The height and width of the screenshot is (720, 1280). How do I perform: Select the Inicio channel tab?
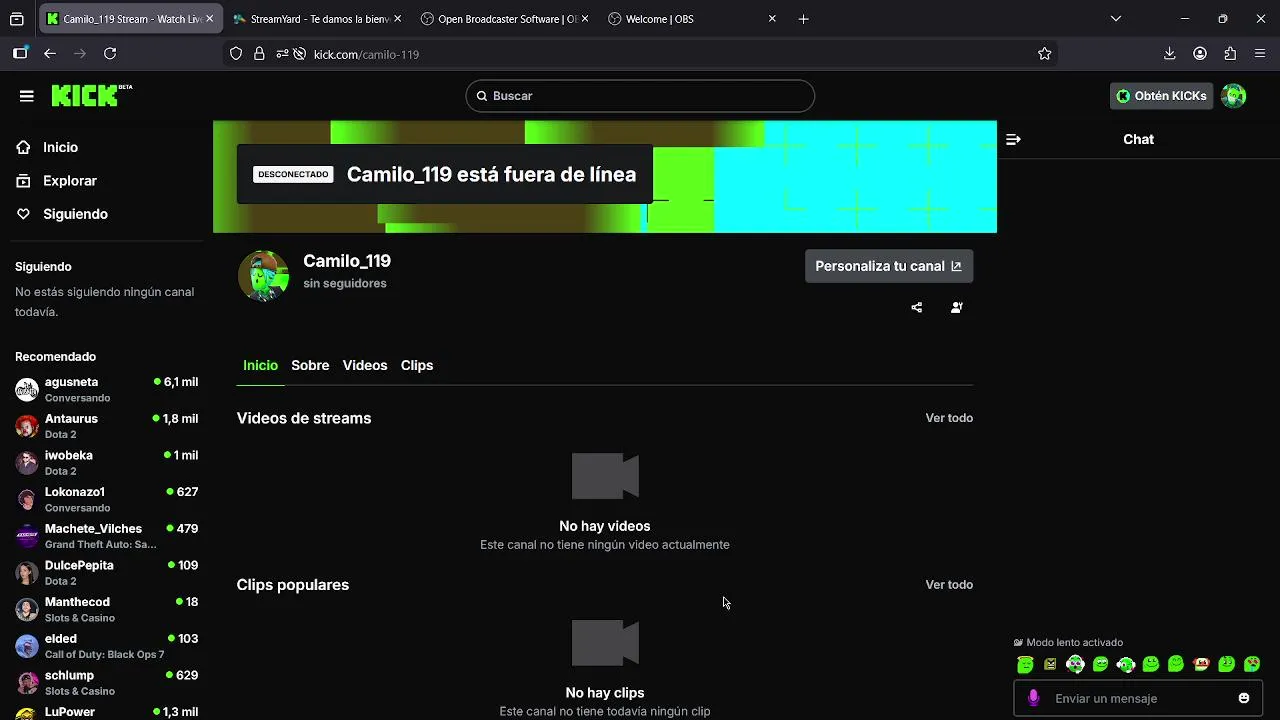[260, 366]
